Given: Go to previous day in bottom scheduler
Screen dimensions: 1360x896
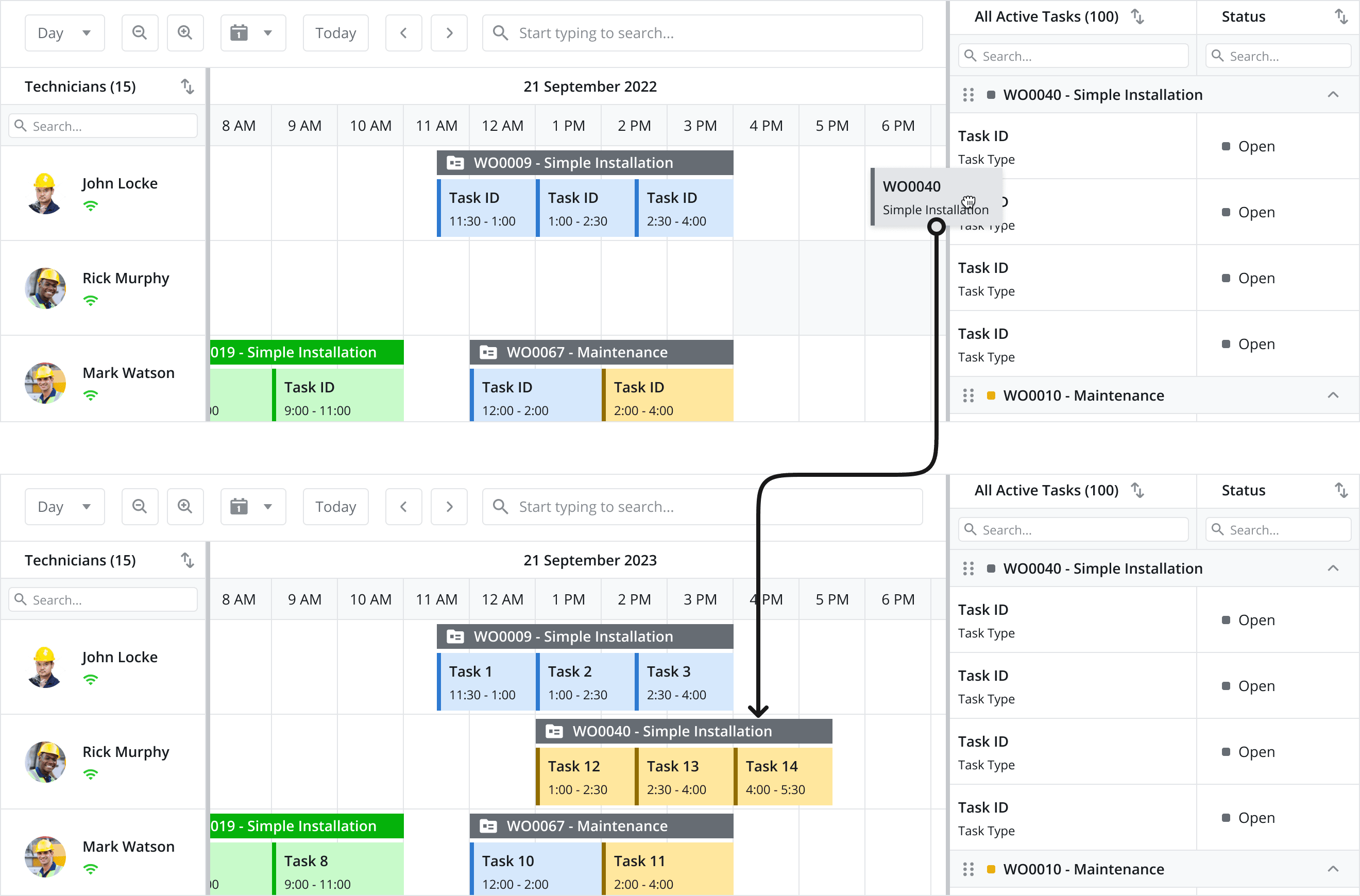Looking at the screenshot, I should click(403, 506).
